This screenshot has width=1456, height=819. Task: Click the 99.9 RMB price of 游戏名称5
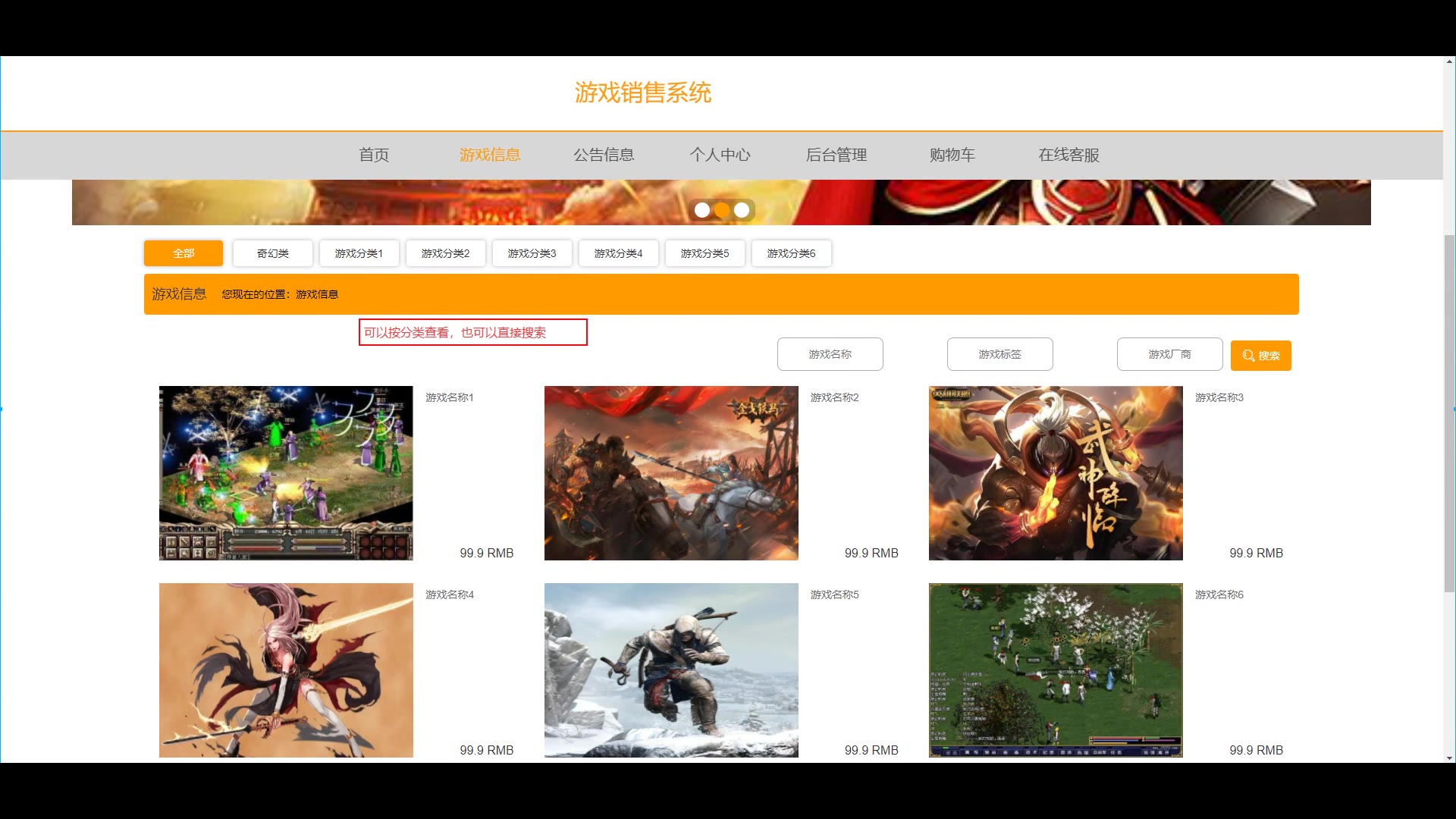click(x=871, y=751)
